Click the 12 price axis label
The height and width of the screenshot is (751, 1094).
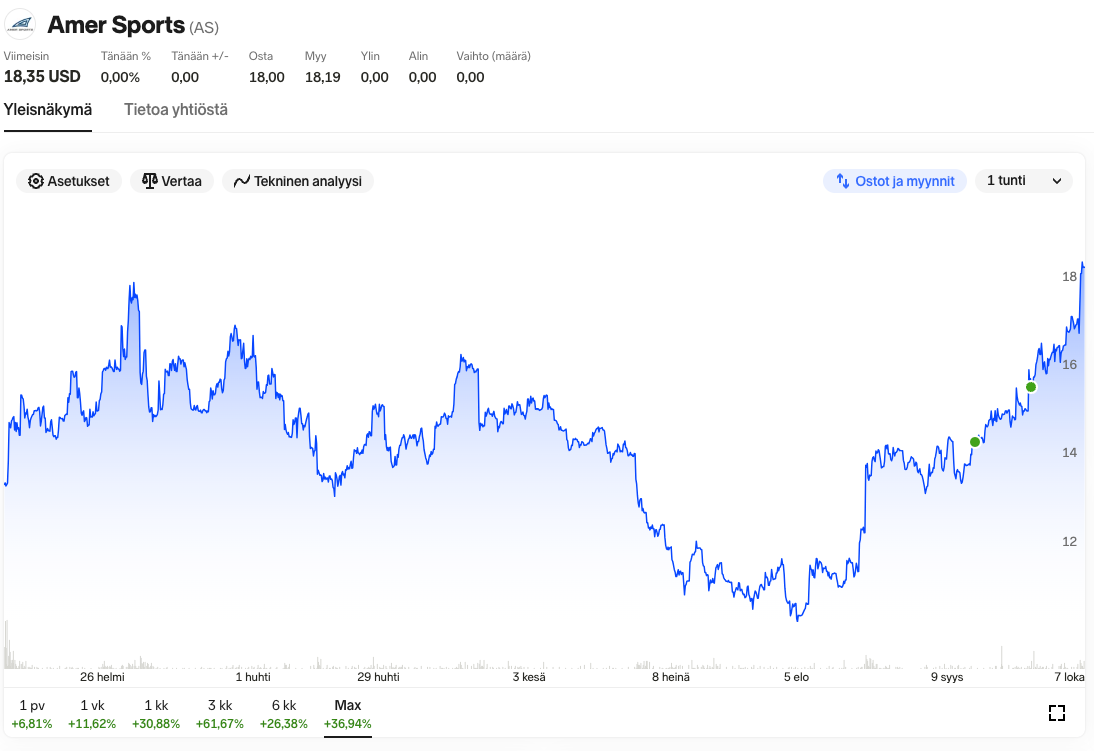tap(1070, 542)
